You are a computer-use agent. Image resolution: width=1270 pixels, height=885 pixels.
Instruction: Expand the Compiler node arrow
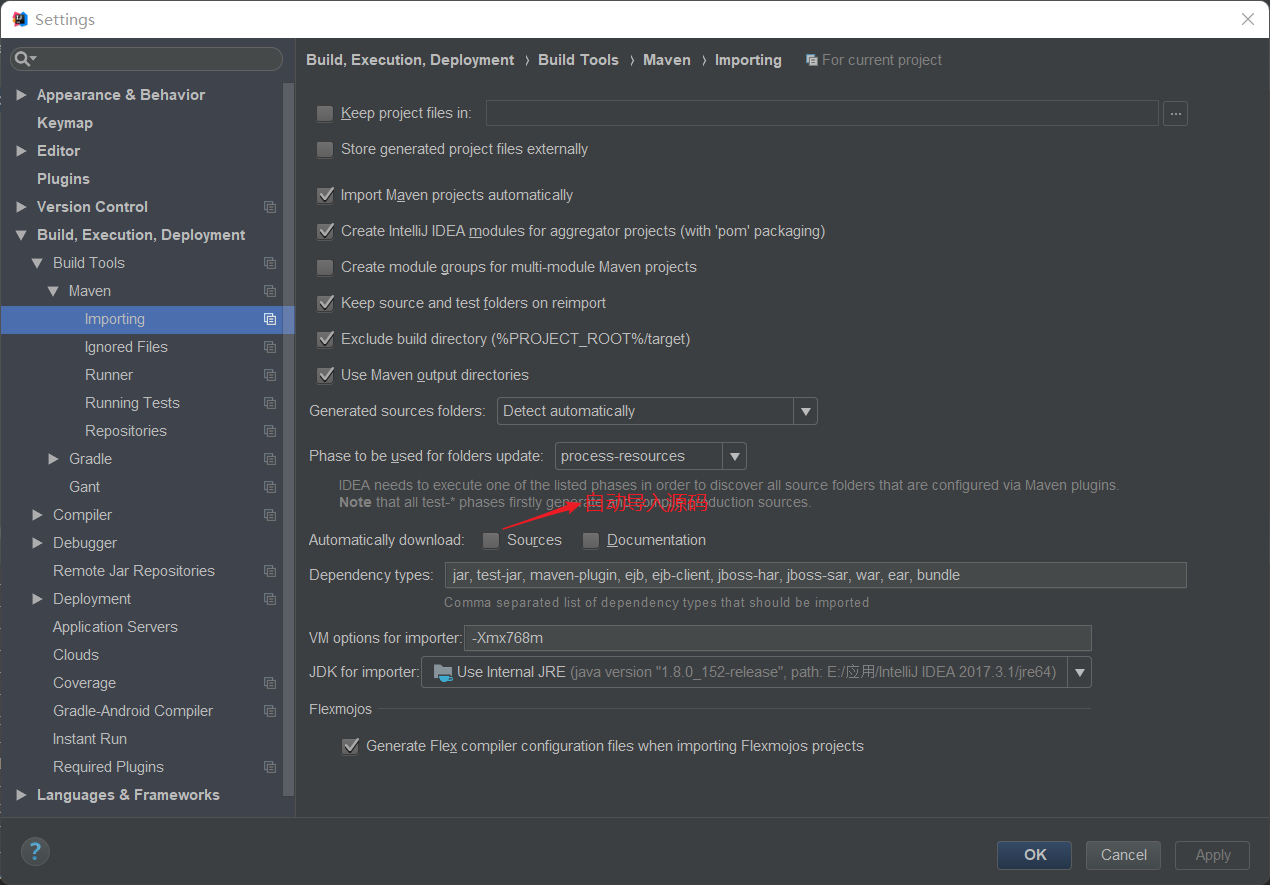(x=38, y=515)
